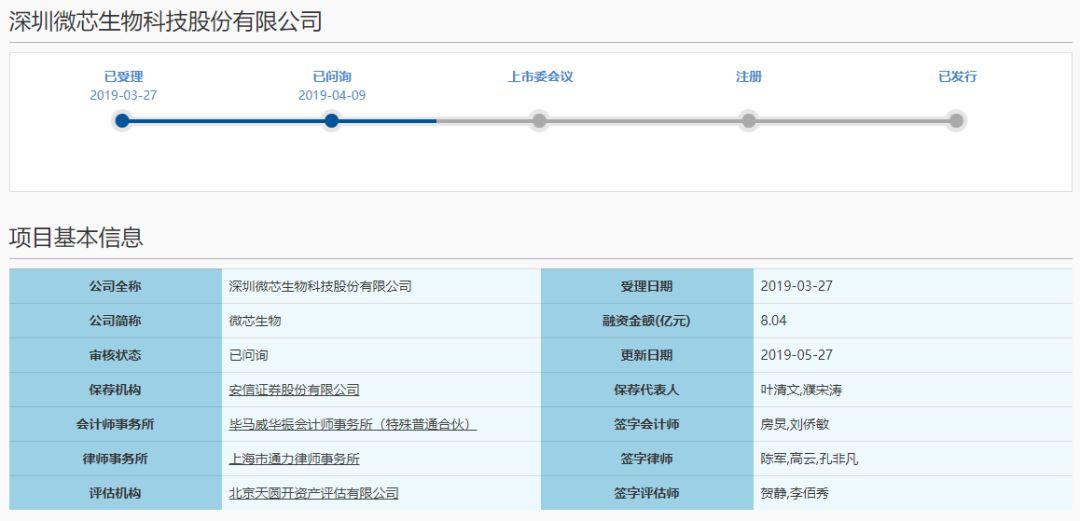Click the 已发行 timeline stage dot
Viewport: 1080px width, 521px height.
[x=956, y=121]
